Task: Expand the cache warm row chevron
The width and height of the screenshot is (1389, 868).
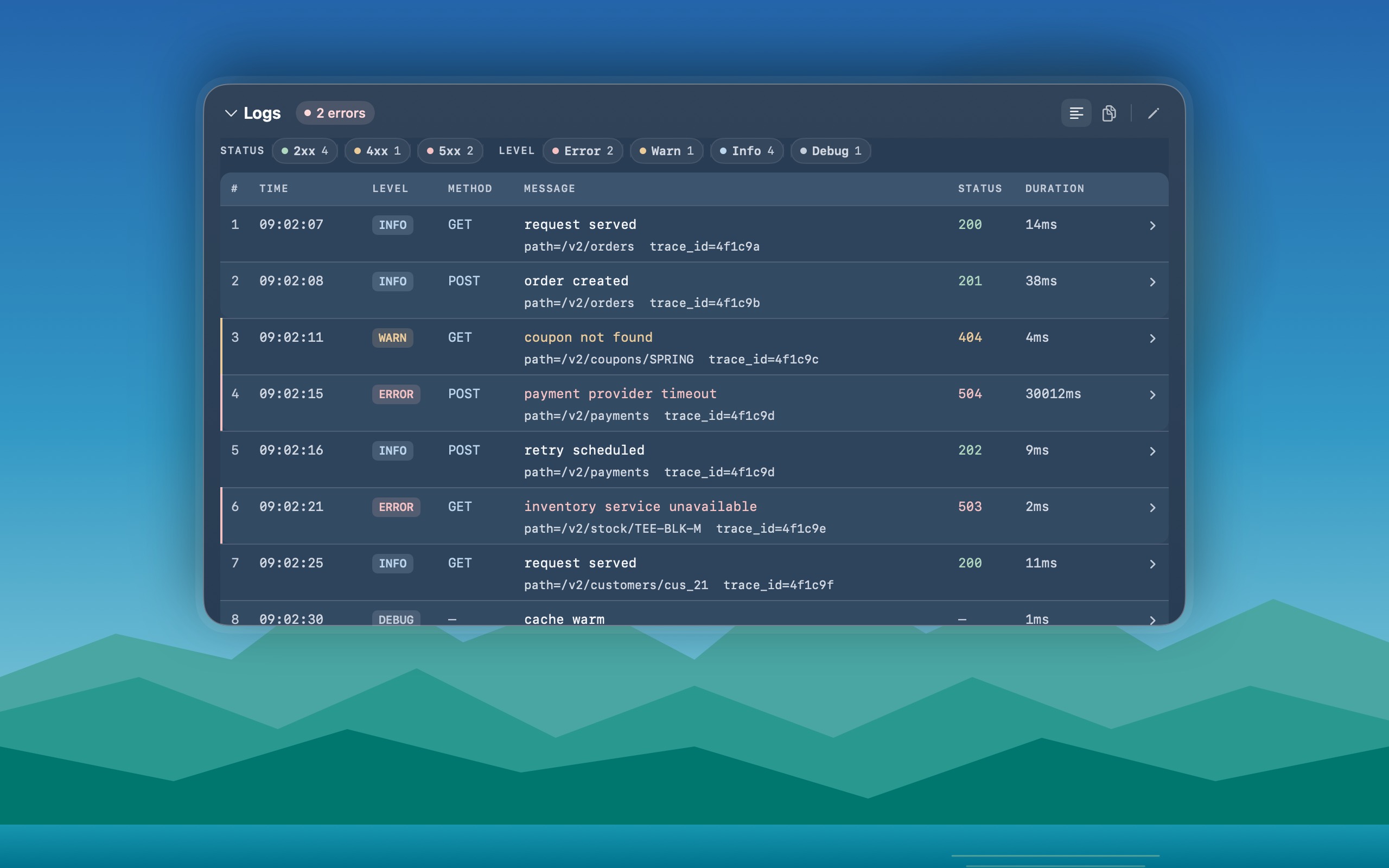Action: click(x=1152, y=620)
